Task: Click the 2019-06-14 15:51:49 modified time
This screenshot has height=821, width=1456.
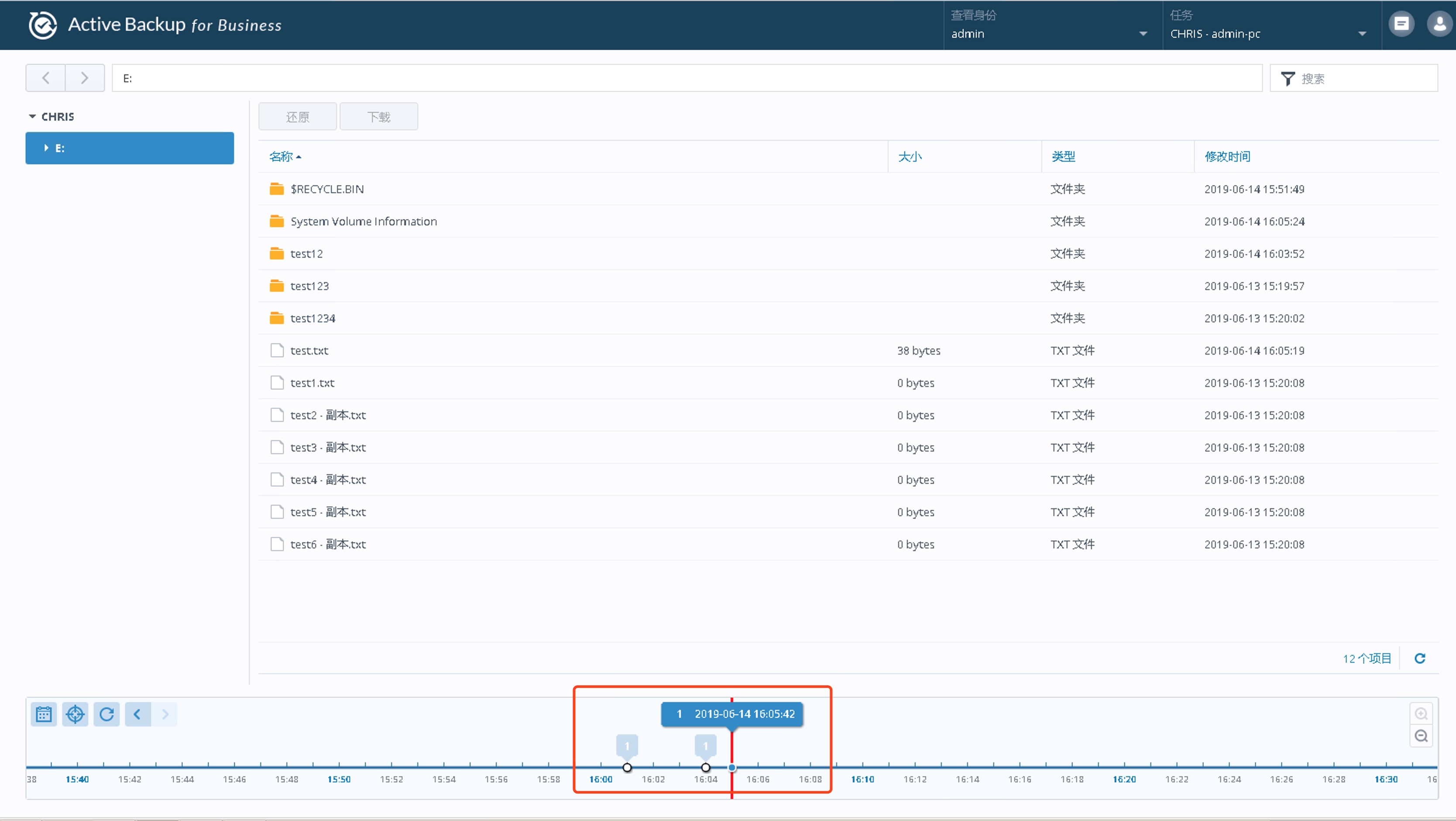Action: click(x=1254, y=189)
